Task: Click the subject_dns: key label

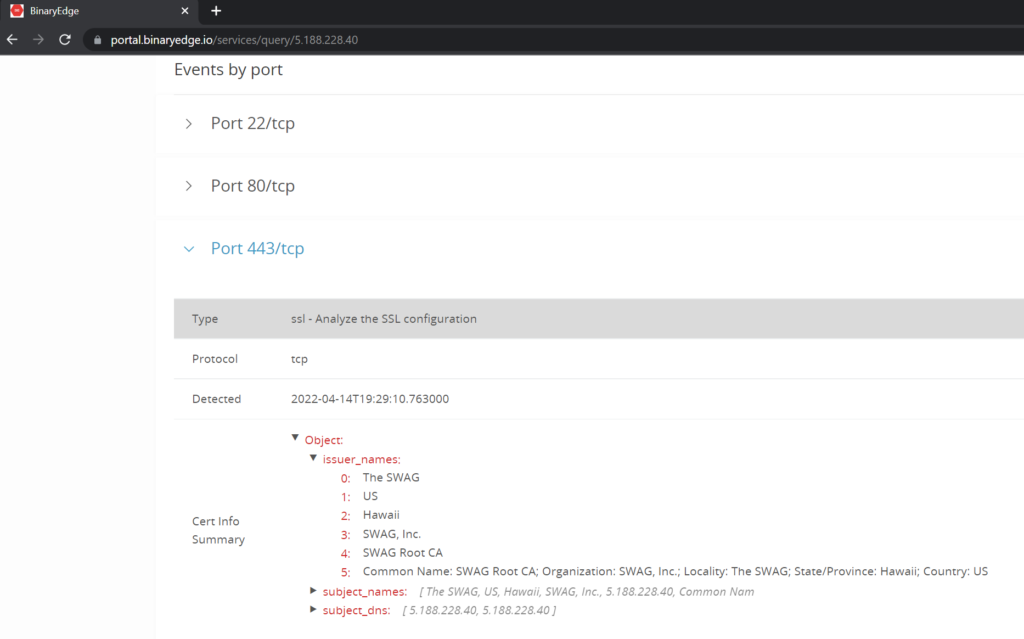Action: (357, 610)
